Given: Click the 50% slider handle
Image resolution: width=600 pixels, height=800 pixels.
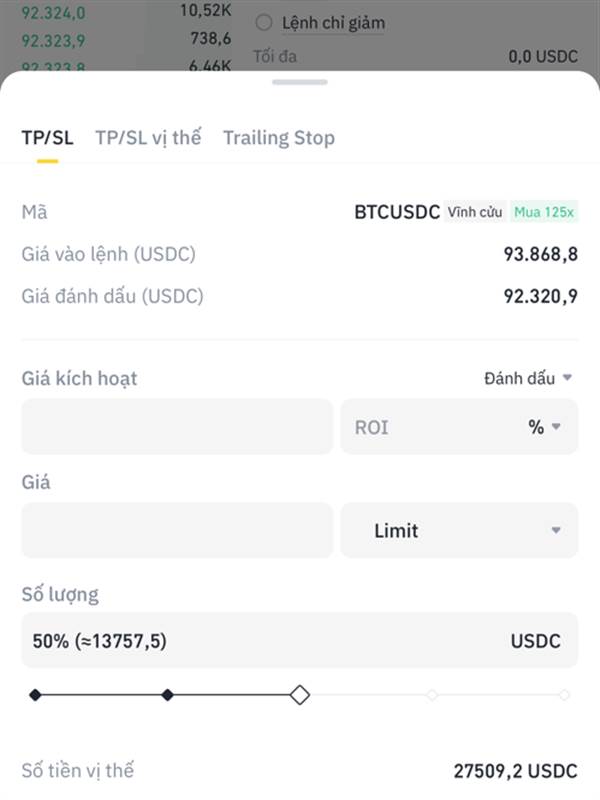Looking at the screenshot, I should [x=299, y=695].
